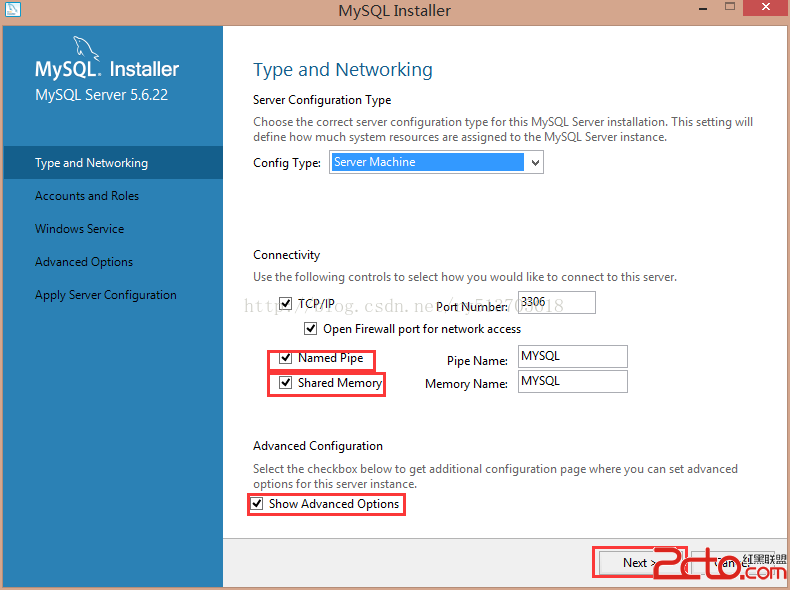Toggle the TCP/IP checkbox
Viewport: 790px width, 590px height.
[286, 303]
